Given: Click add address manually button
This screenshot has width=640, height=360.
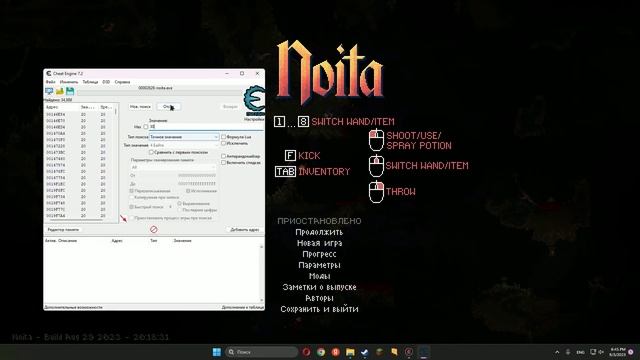Looking at the screenshot, I should [x=244, y=230].
